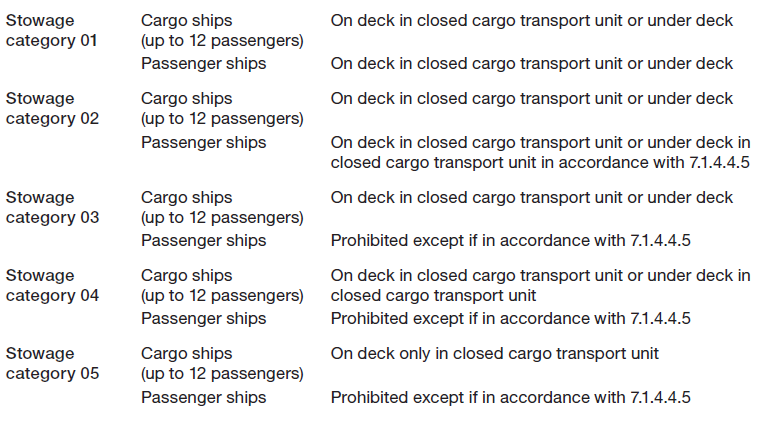
Task: Click Passenger ships under category 03
Action: [203, 241]
